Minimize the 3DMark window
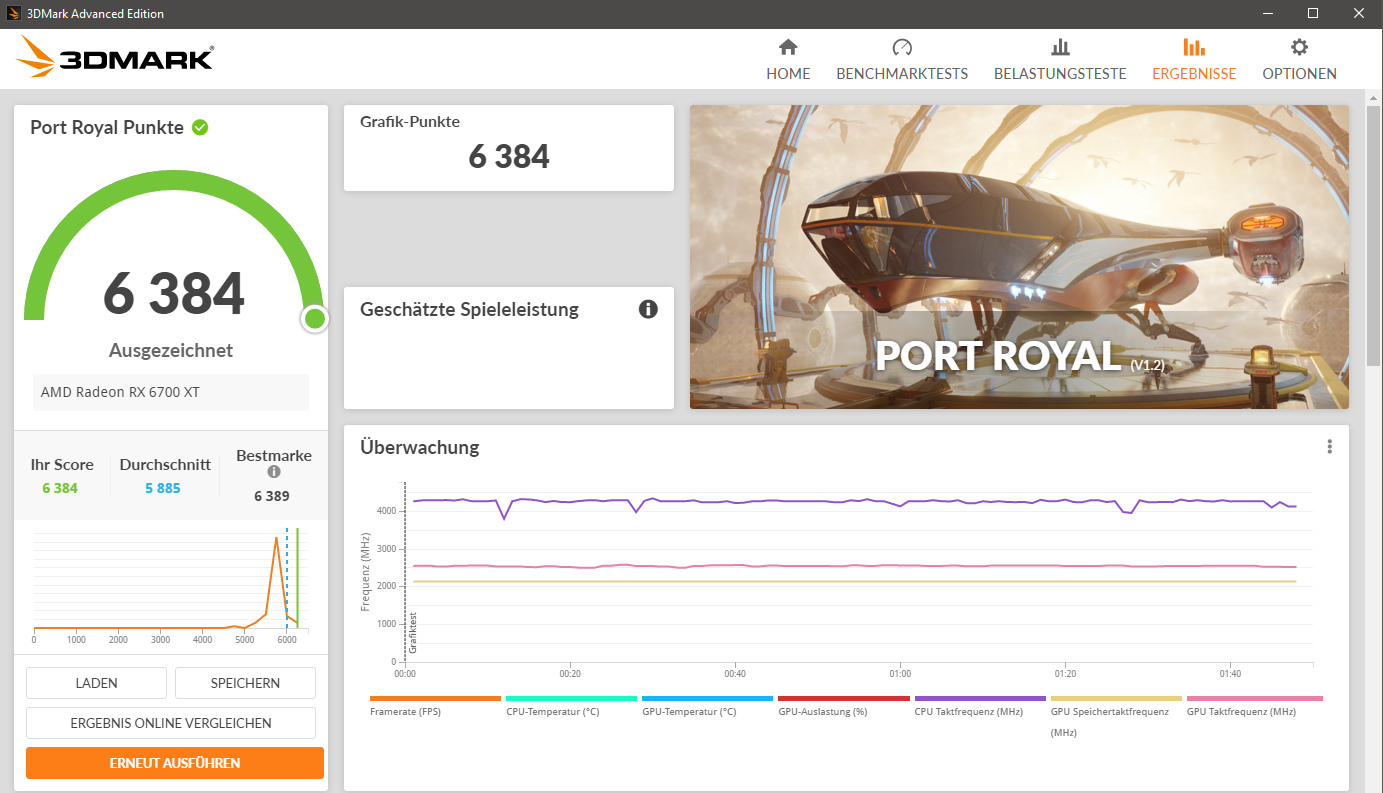 (1267, 14)
